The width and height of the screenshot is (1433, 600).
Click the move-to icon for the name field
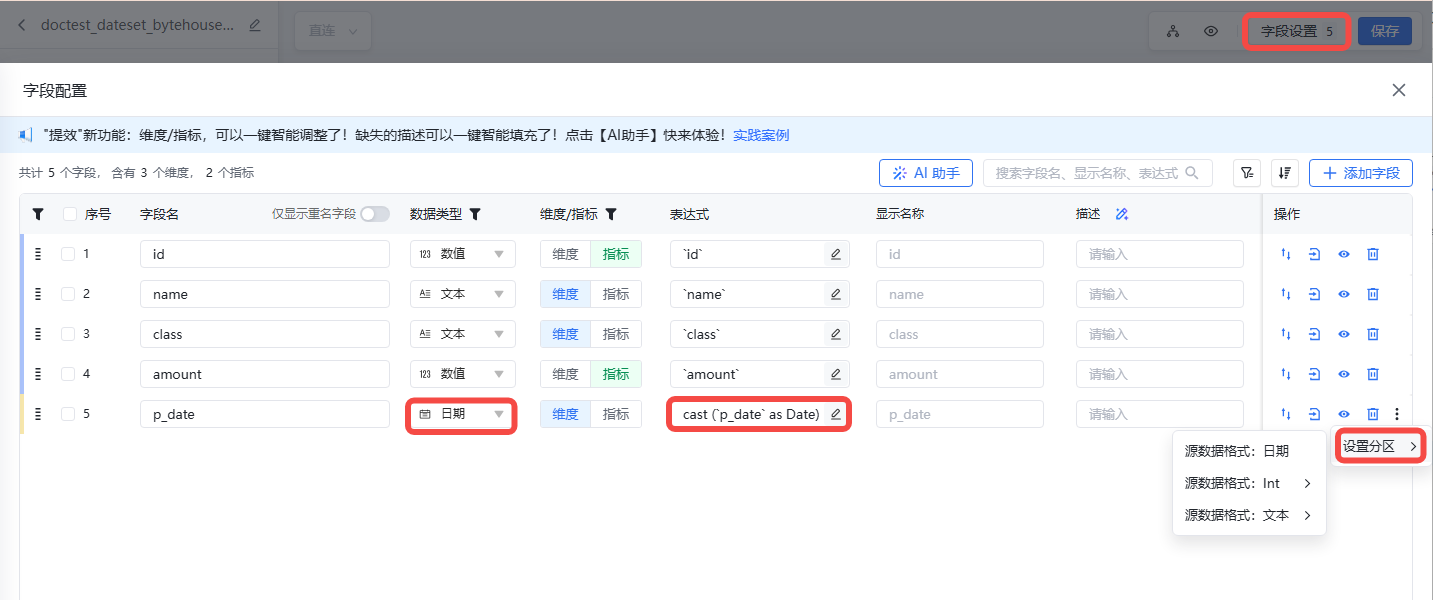click(x=1315, y=294)
